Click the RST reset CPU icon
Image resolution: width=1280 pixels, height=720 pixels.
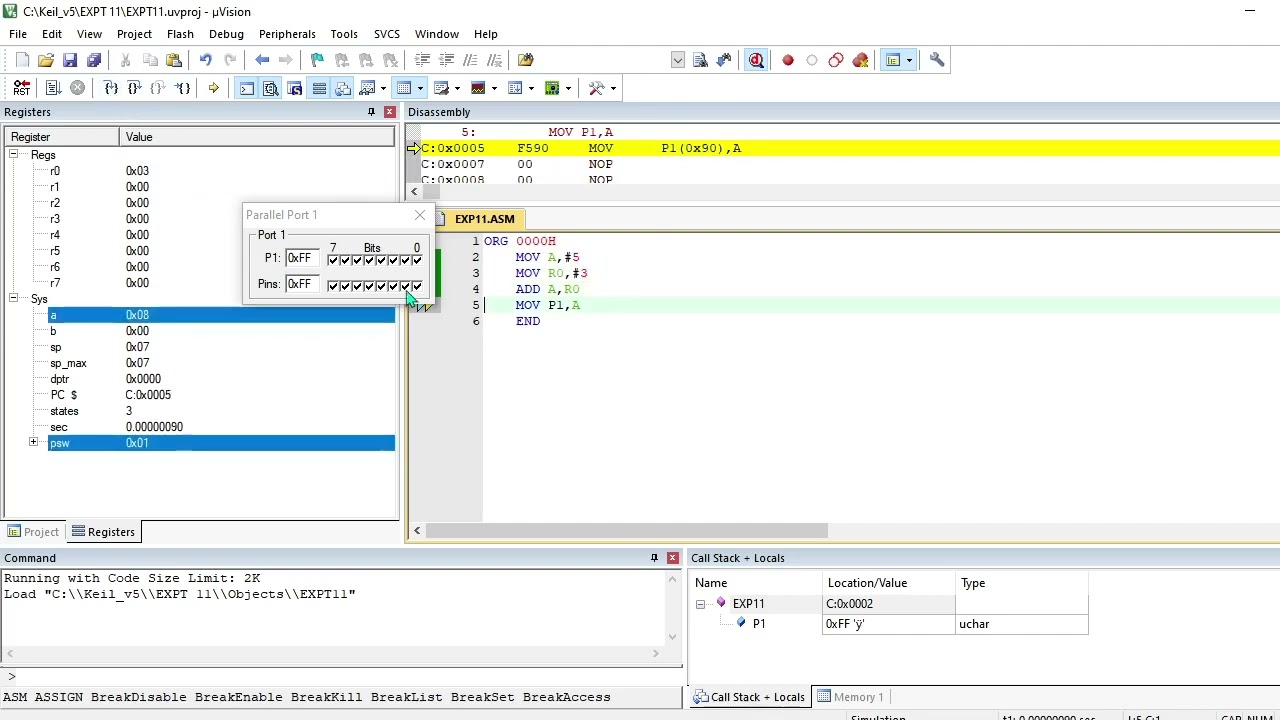[21, 88]
